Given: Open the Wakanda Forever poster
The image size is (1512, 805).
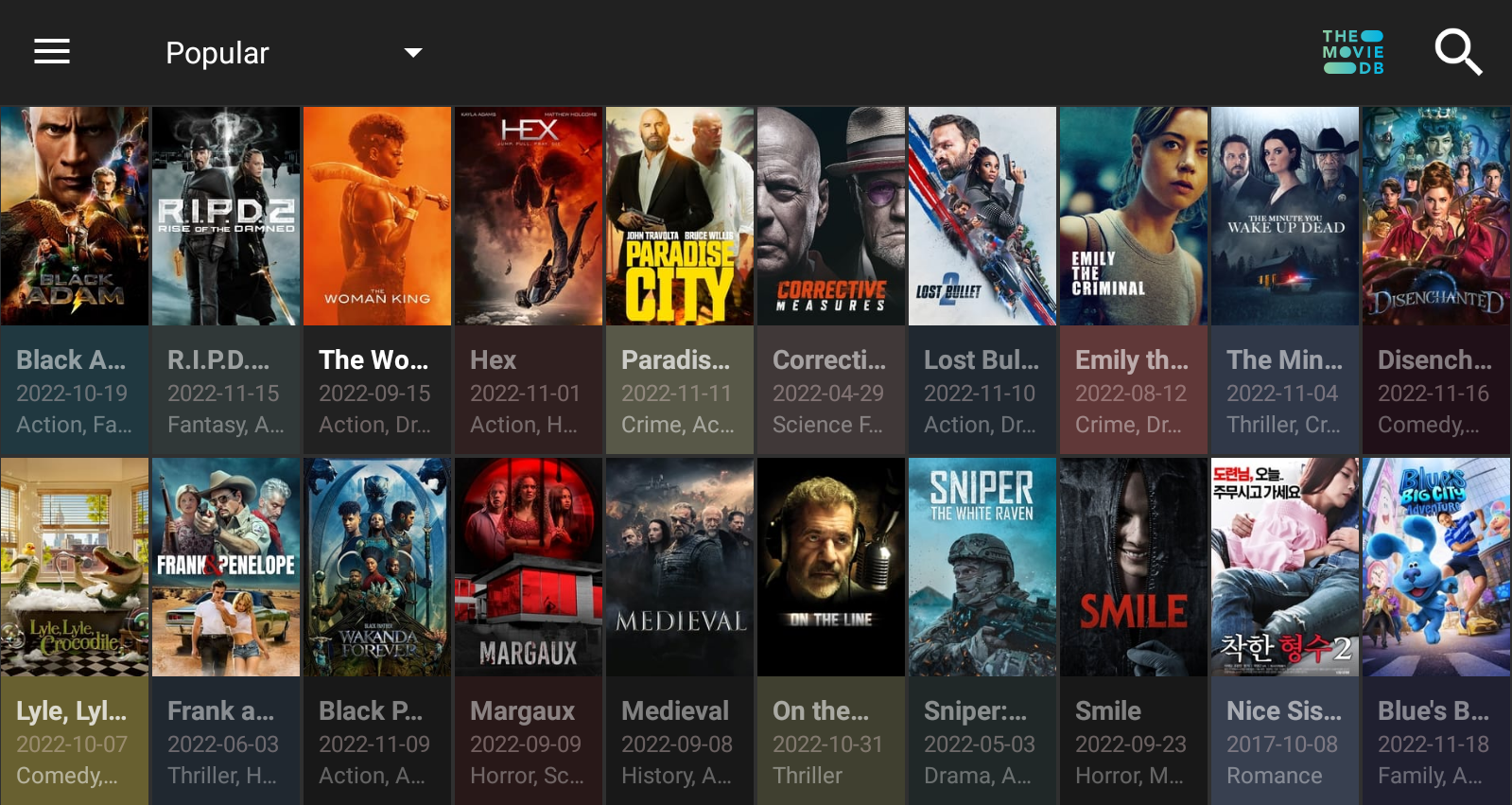Looking at the screenshot, I should pos(377,567).
